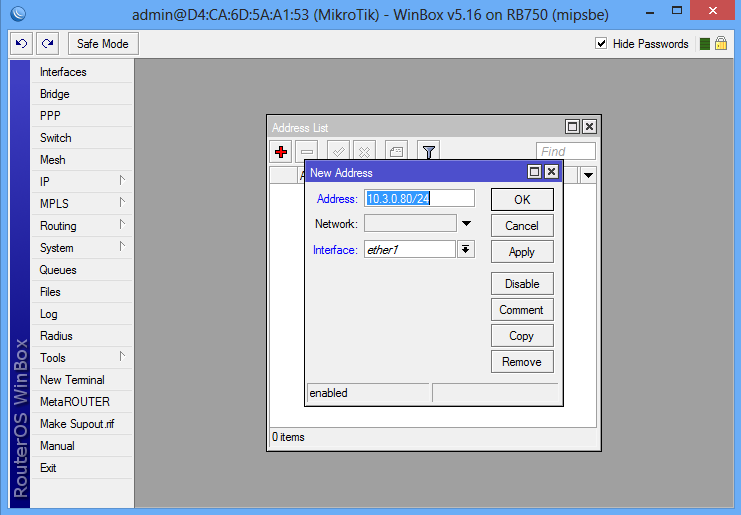
Task: Open the MetaROUTER menu
Action: click(x=82, y=402)
